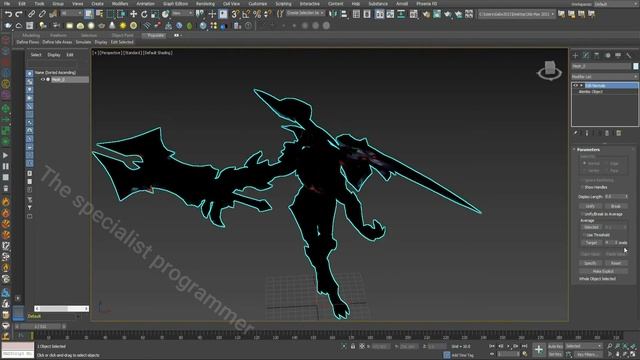Viewport: 640px width, 360px height.
Task: Switch to the Freeform ribbon tab
Action: tap(58, 36)
